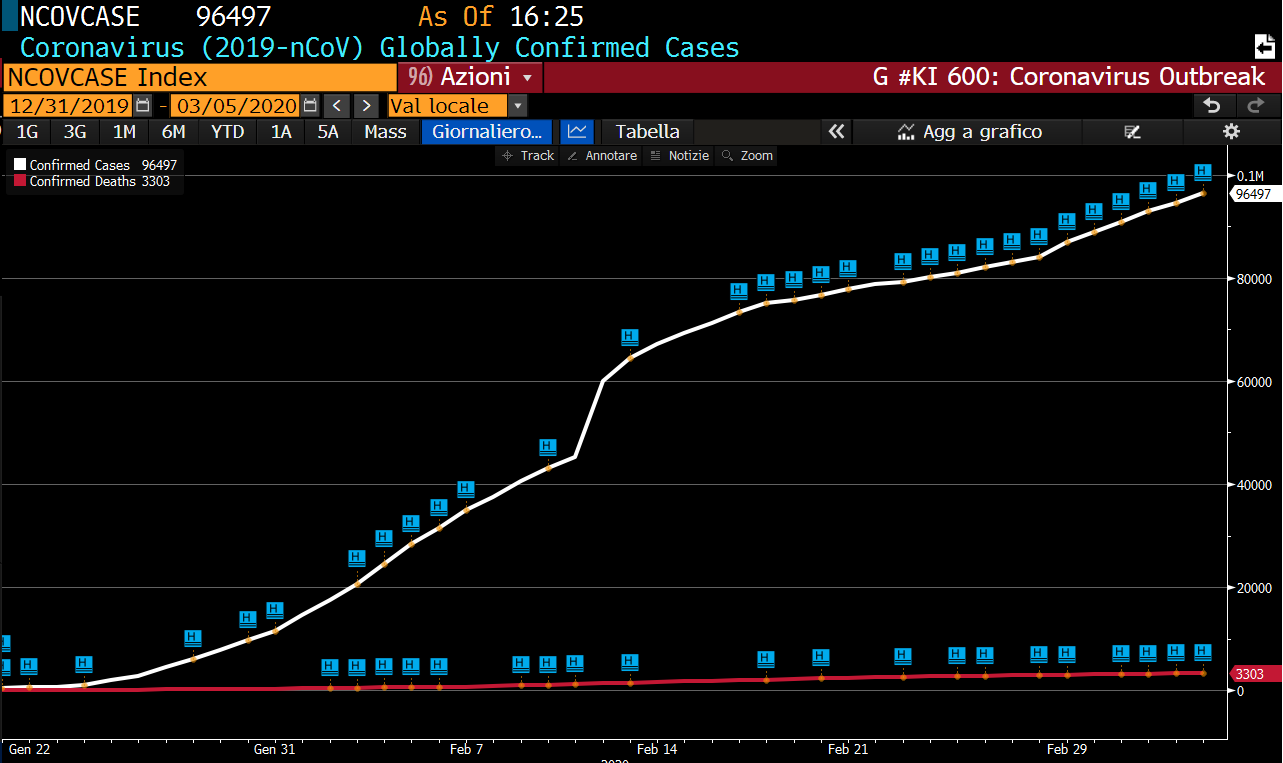Open the 96) Azioni dropdown

[x=470, y=77]
